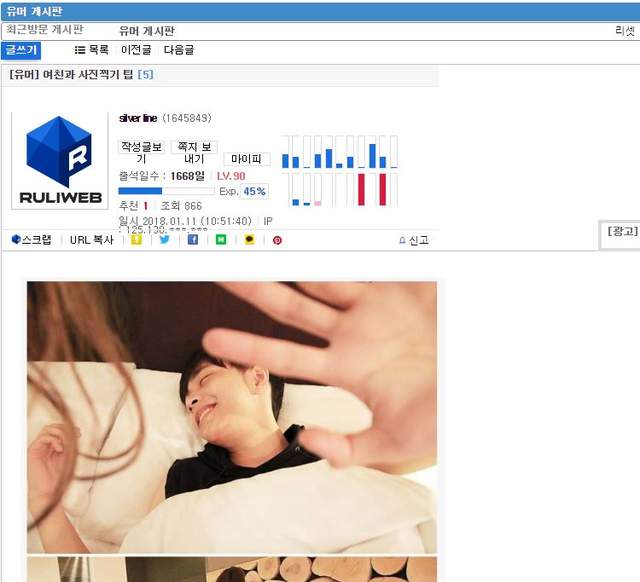Scrap the post with 스크랩
The height and width of the screenshot is (582, 640).
click(31, 240)
